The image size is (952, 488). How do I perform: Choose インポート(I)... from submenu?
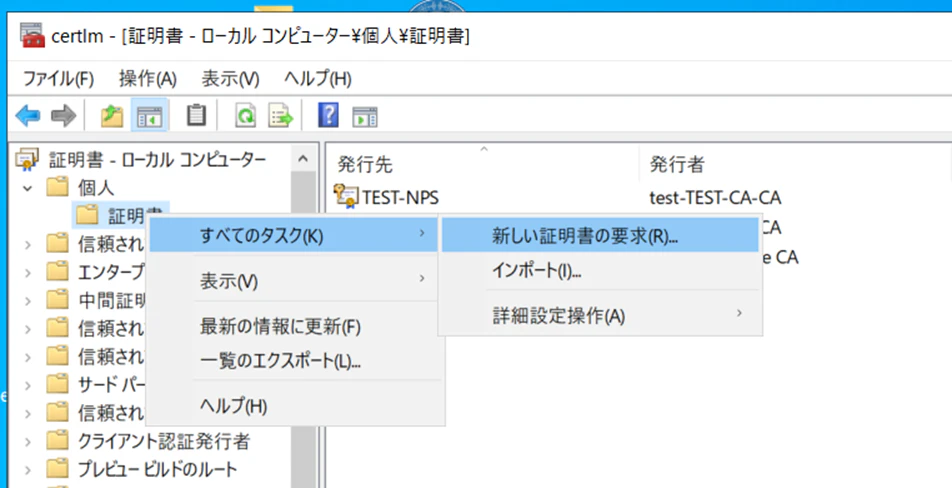[x=600, y=271]
